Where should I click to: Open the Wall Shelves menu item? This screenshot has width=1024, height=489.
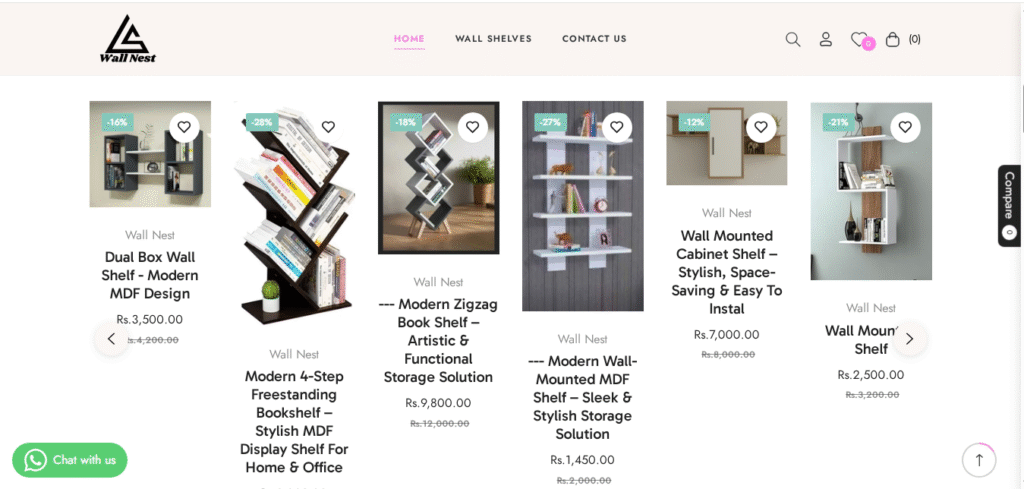pos(493,39)
